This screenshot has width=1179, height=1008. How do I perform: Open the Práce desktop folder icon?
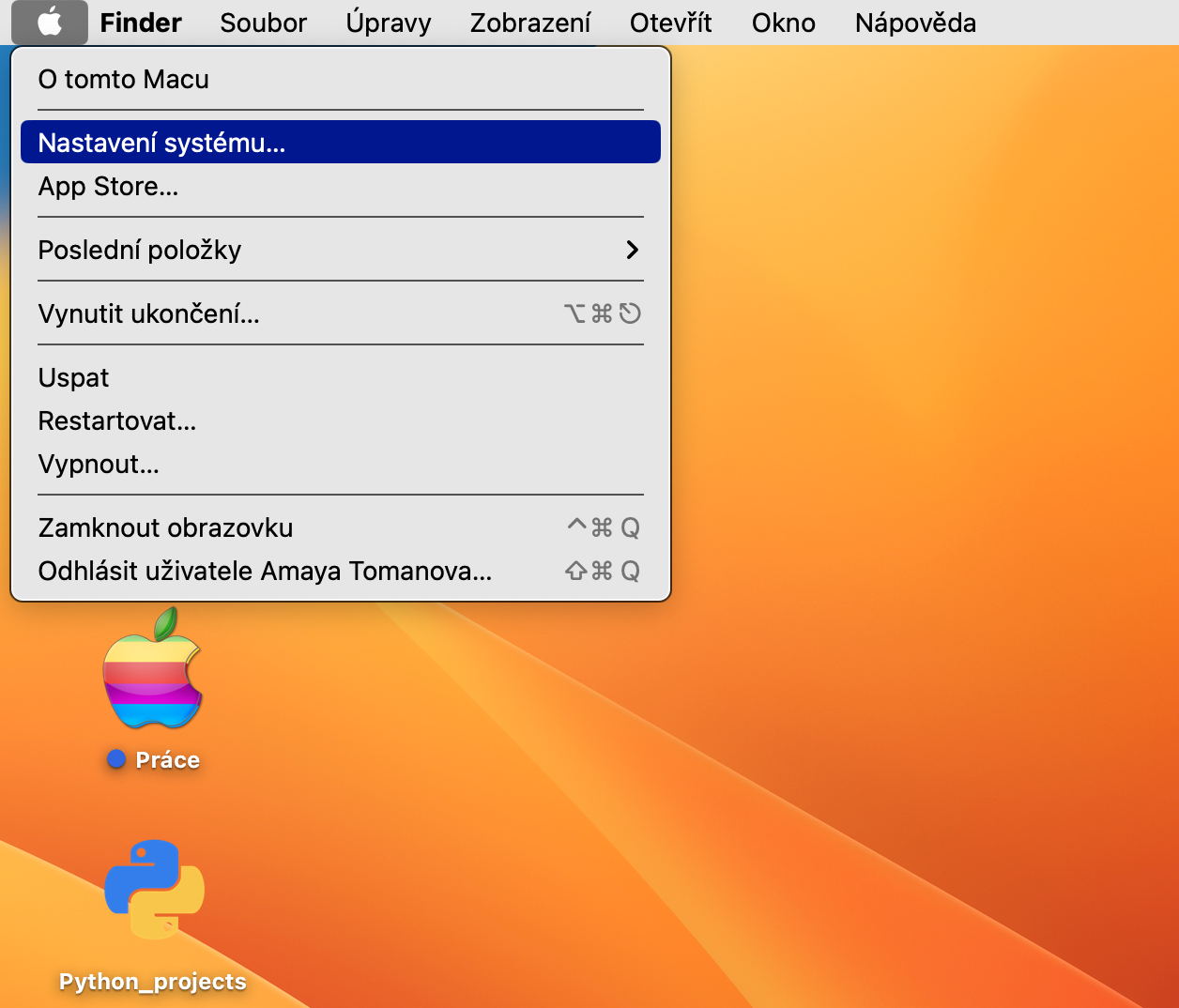coord(153,669)
